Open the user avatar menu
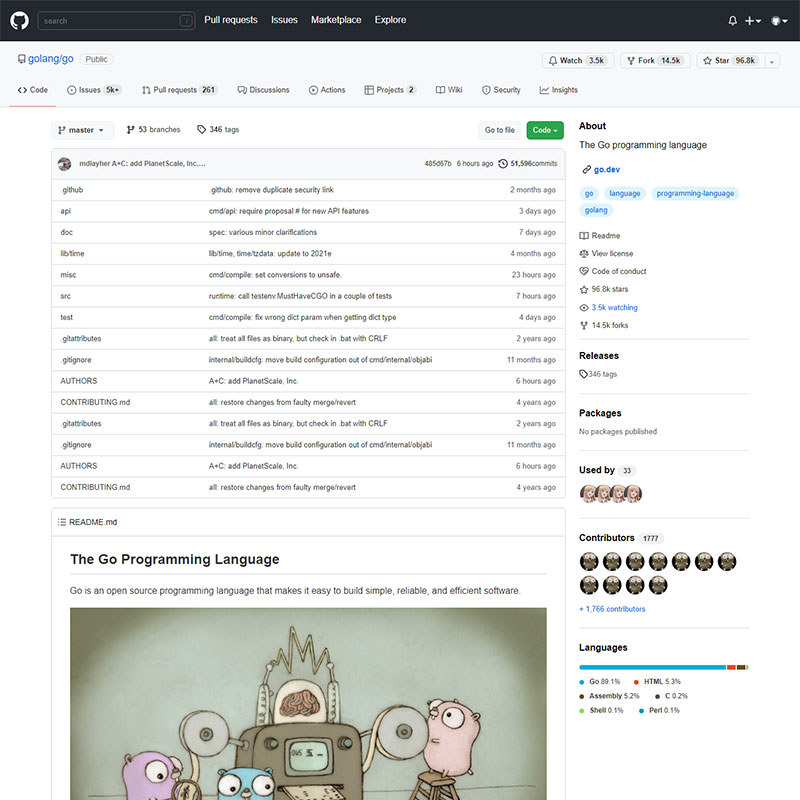This screenshot has height=800, width=800. pyautogui.click(x=779, y=20)
